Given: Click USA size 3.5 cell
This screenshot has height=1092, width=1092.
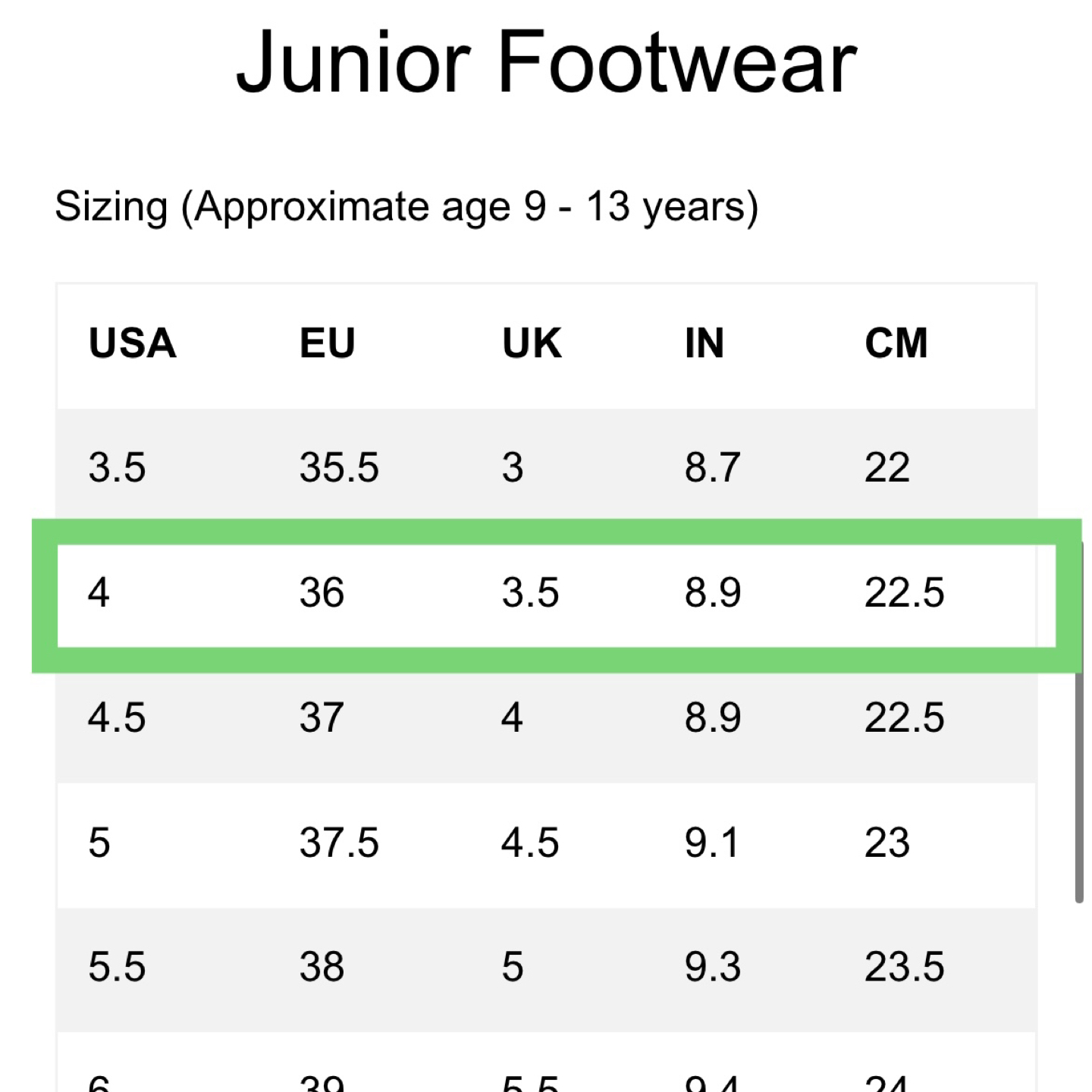Looking at the screenshot, I should click(117, 467).
